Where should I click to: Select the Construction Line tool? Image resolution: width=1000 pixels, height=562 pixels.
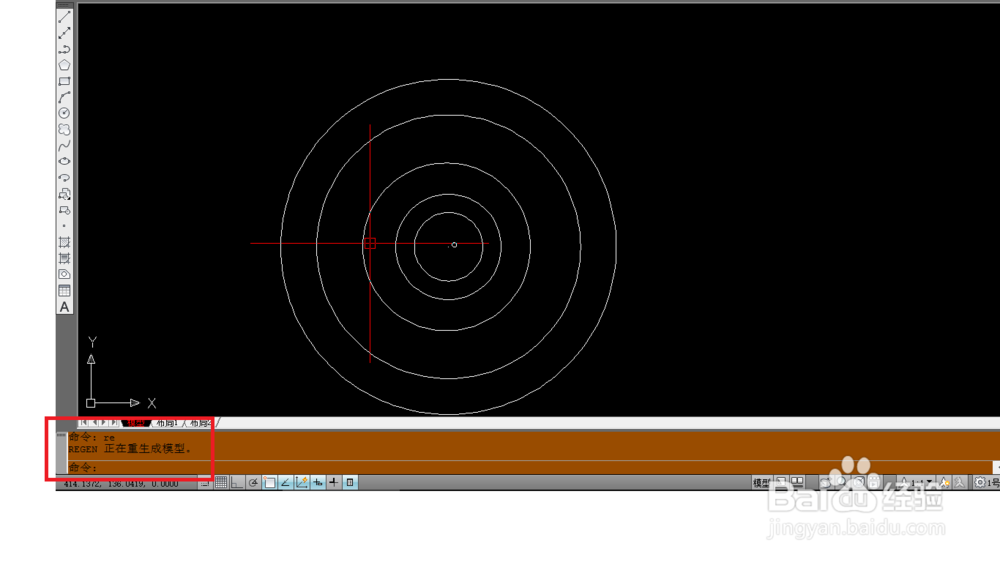pos(64,33)
